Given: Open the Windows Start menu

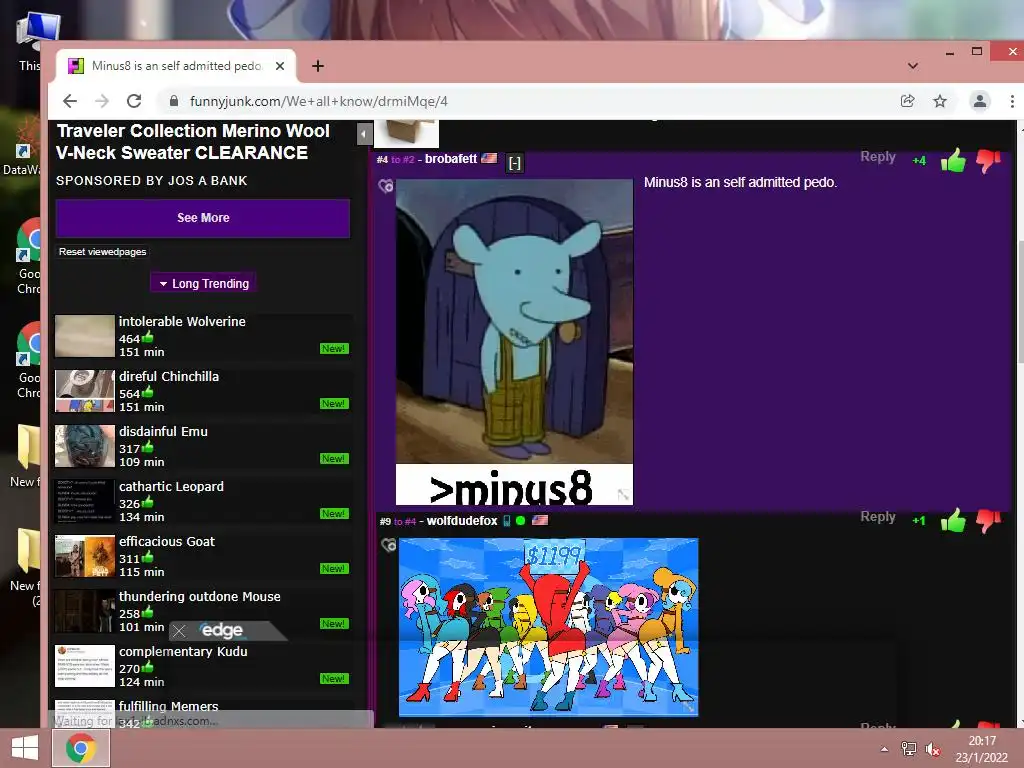Looking at the screenshot, I should click(25, 748).
